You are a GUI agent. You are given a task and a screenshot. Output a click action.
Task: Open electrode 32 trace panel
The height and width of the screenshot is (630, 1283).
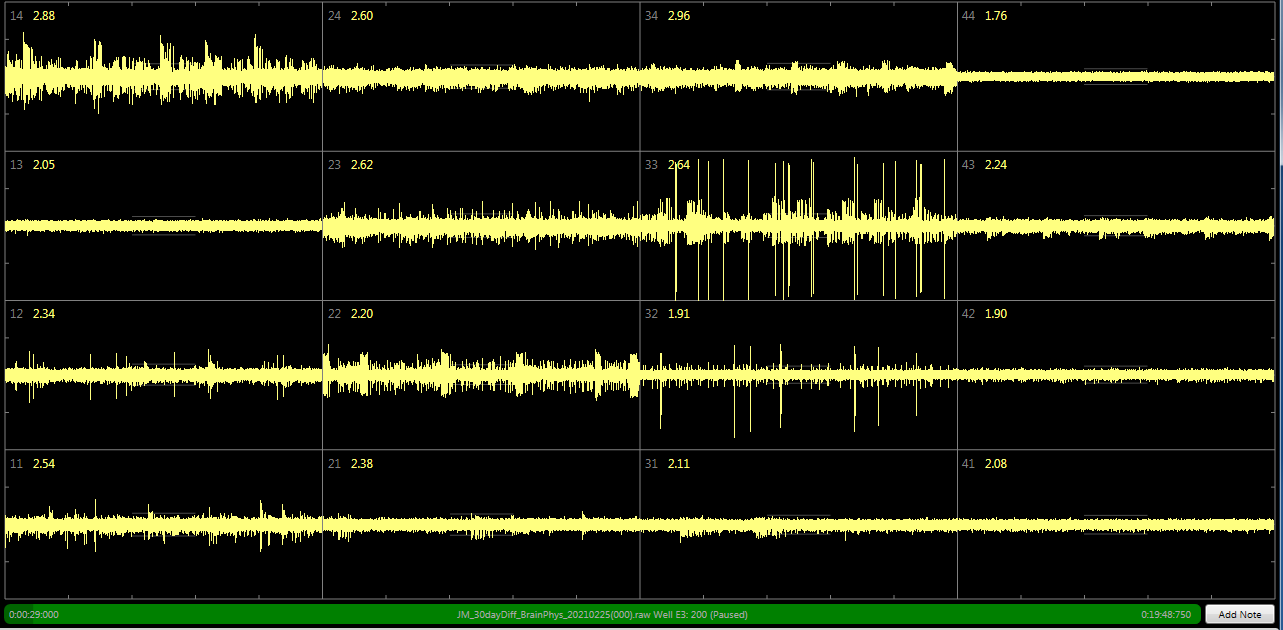798,375
